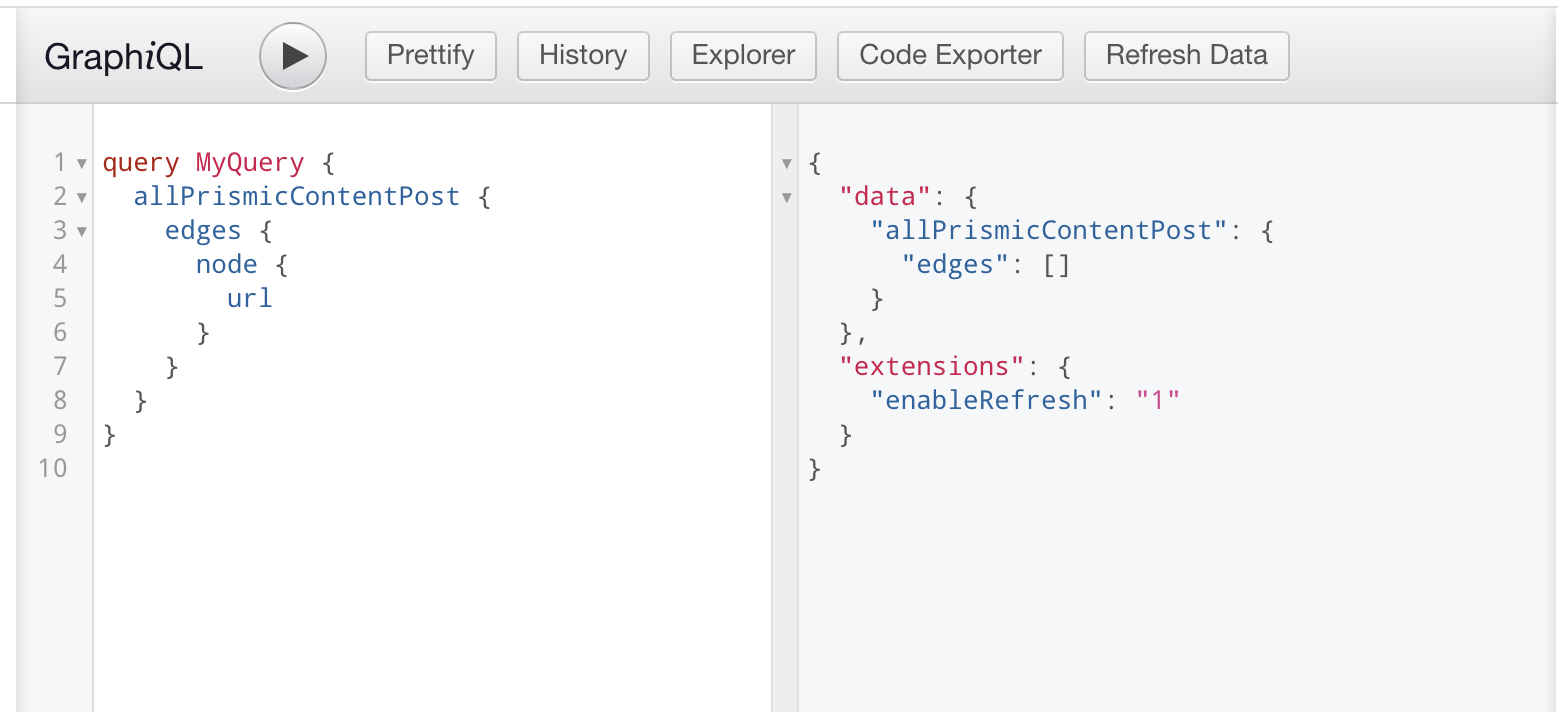Click Refresh Data button

click(1187, 55)
